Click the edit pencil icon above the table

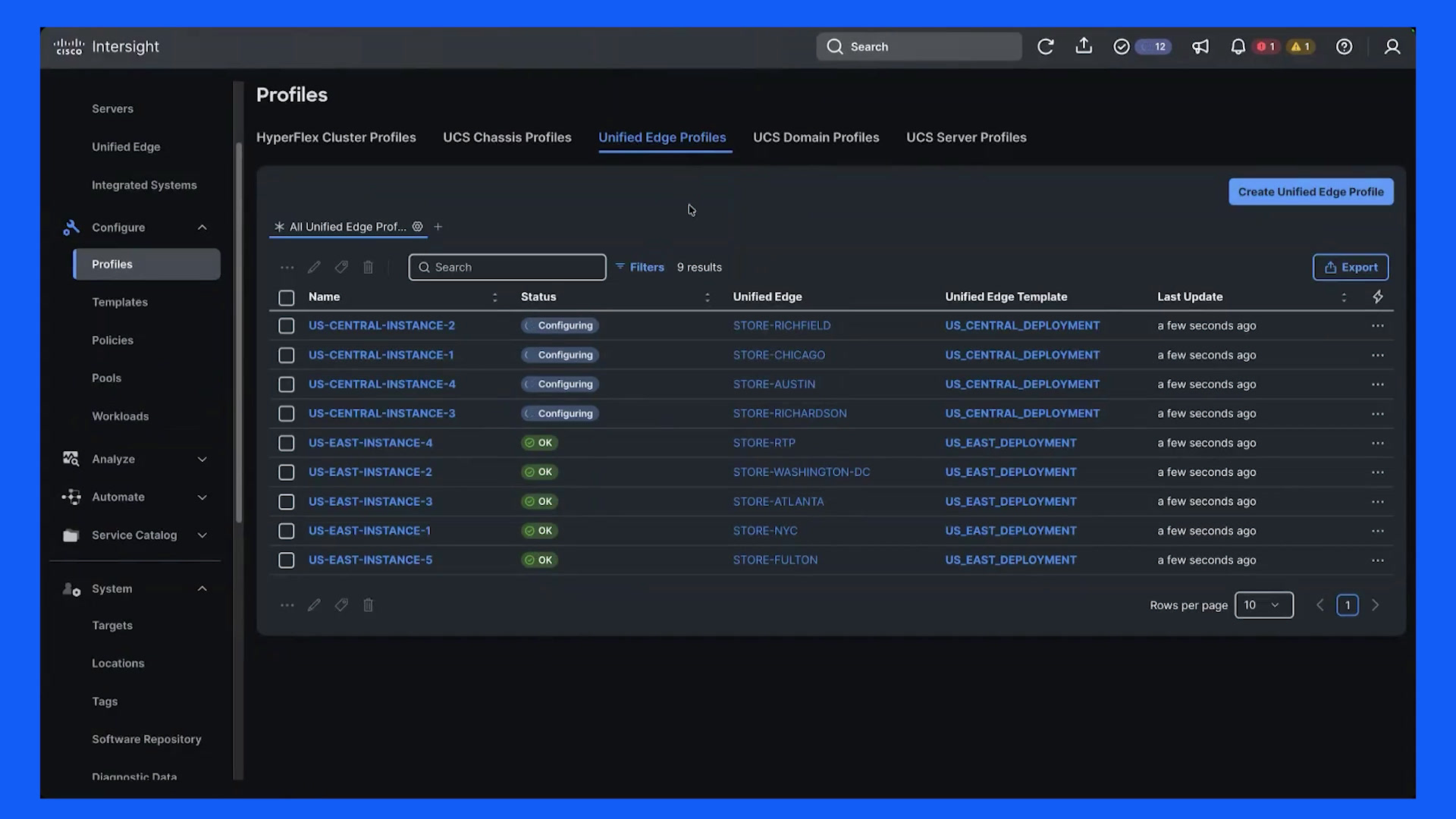pos(314,267)
